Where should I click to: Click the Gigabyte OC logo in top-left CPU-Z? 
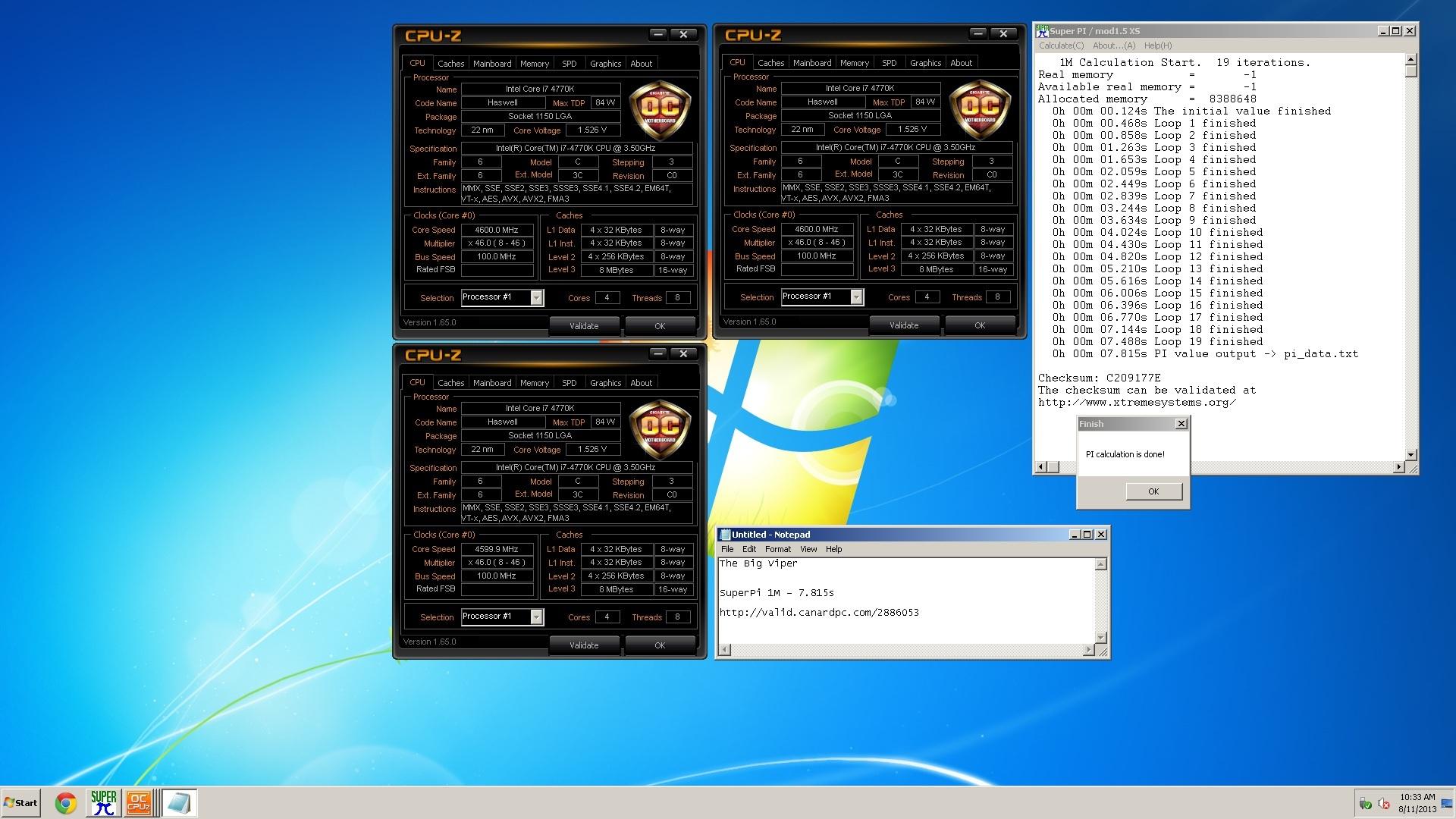click(x=660, y=111)
